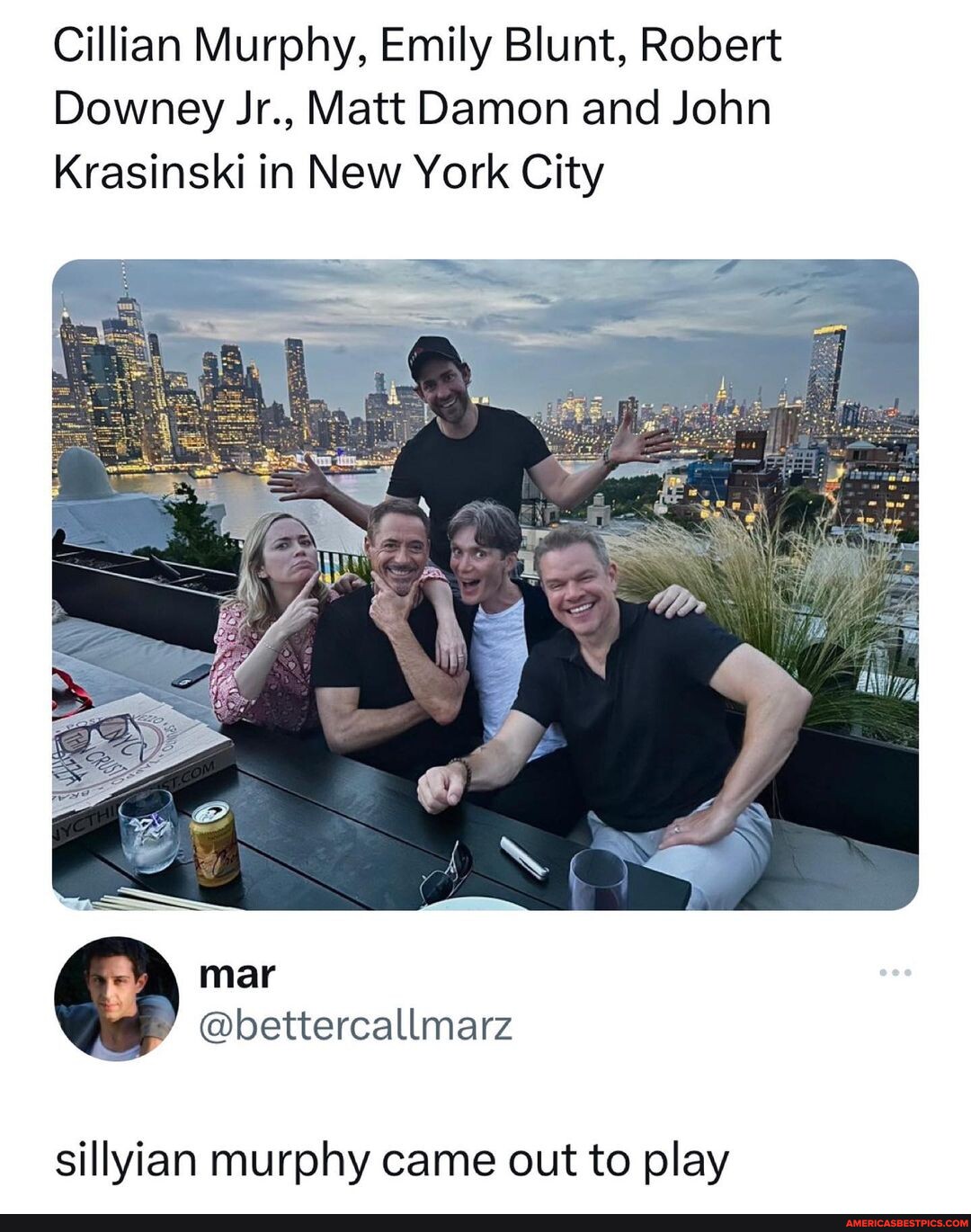Click the headline caption about New York City

point(417,108)
